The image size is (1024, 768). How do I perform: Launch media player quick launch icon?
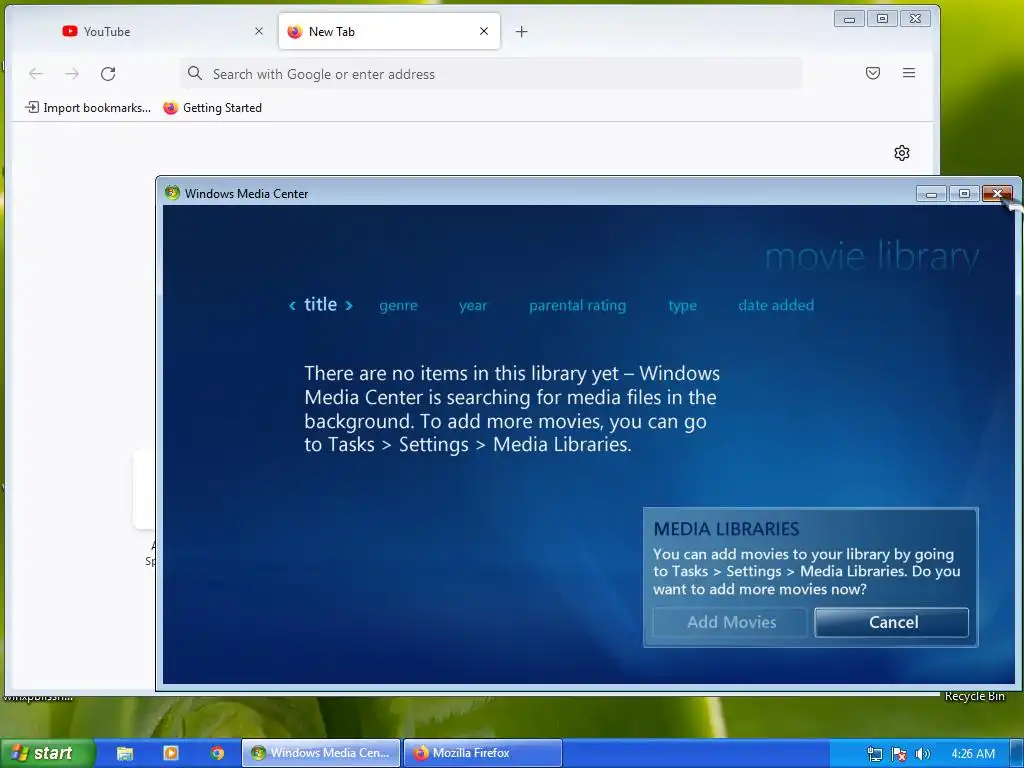170,753
